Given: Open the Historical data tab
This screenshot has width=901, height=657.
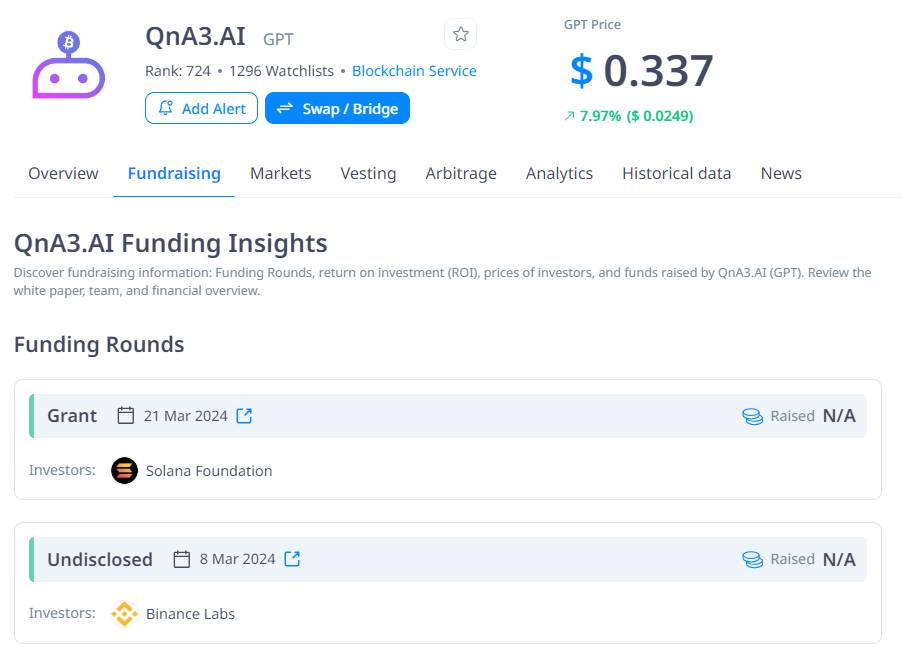Looking at the screenshot, I should (676, 173).
